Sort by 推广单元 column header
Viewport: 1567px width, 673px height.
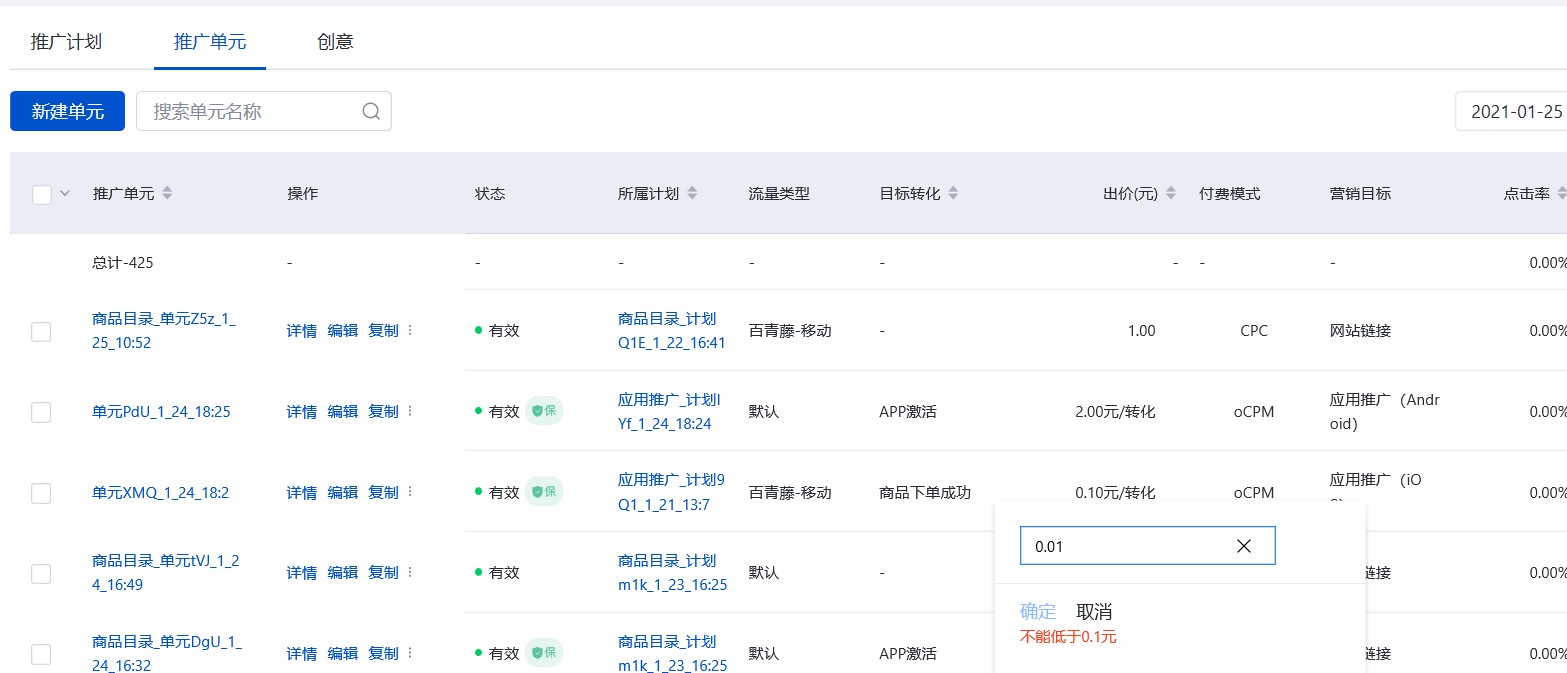coord(167,193)
